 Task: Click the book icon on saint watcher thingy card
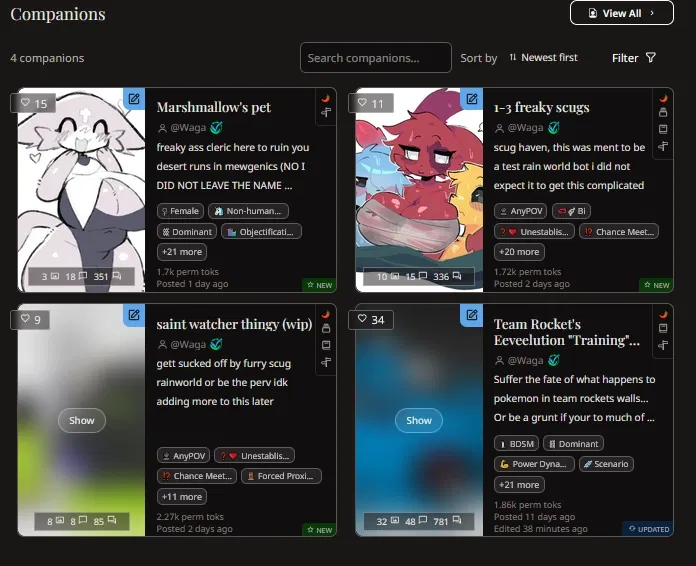[x=326, y=345]
